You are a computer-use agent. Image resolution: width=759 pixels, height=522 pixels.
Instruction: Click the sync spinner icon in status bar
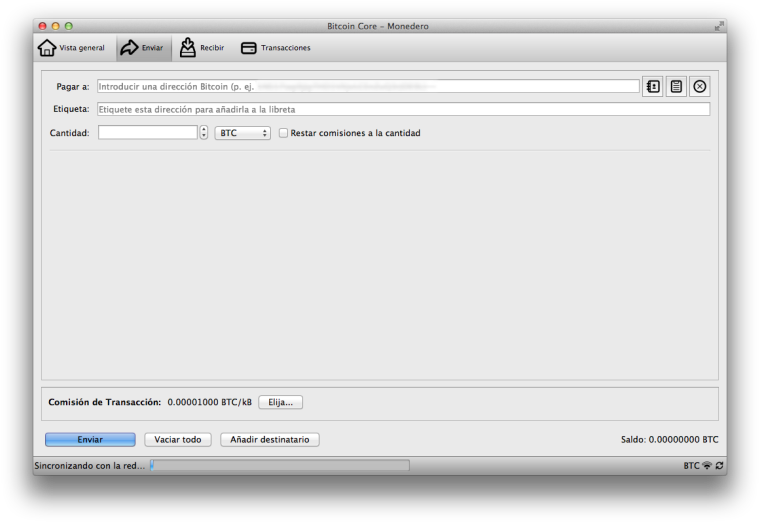(x=719, y=466)
